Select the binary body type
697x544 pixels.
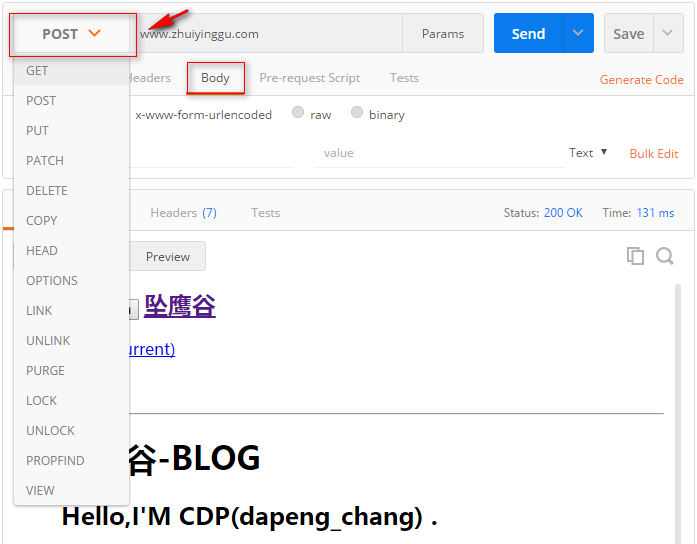click(357, 112)
